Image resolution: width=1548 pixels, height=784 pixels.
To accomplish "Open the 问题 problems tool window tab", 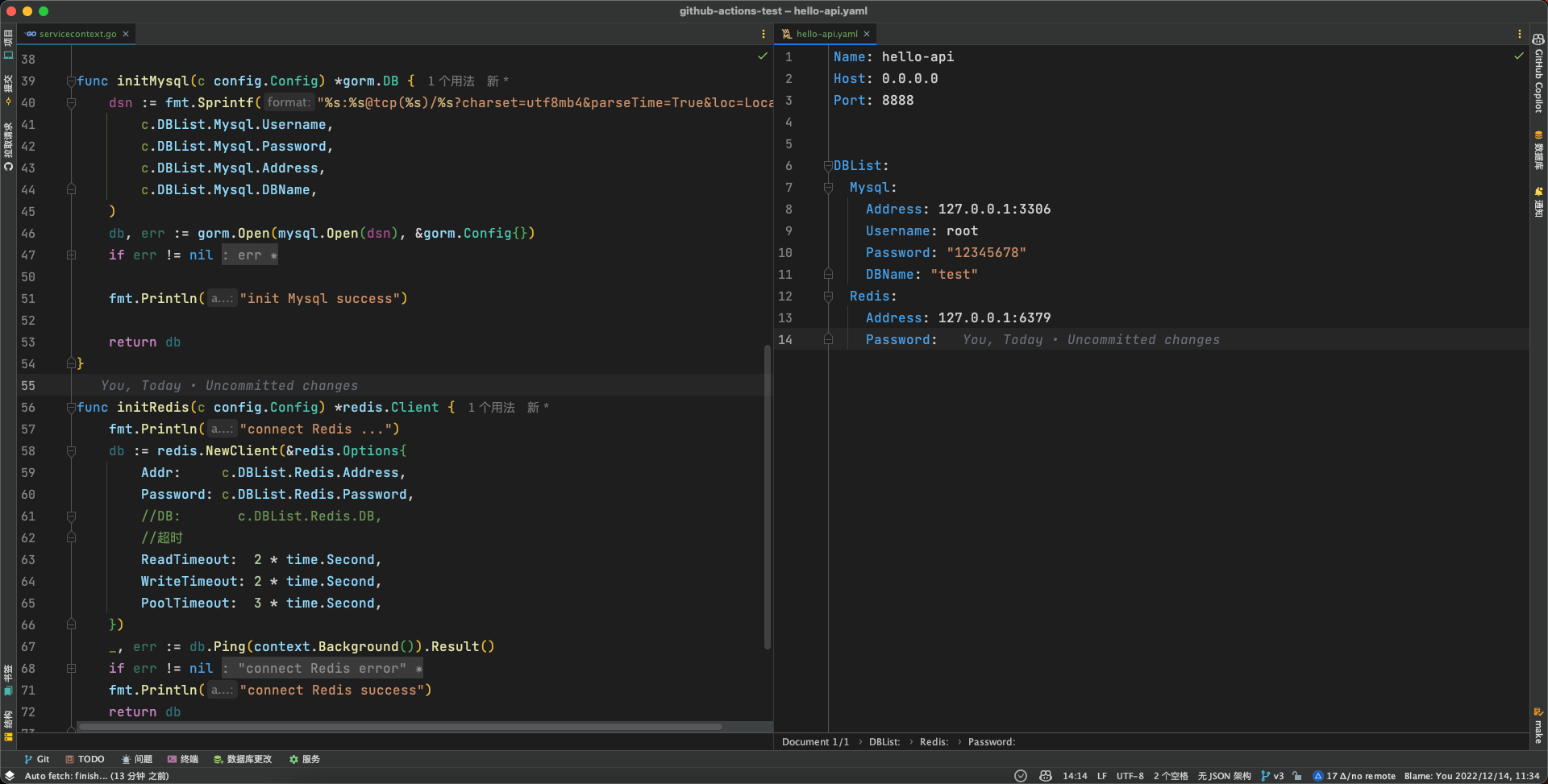I will pyautogui.click(x=137, y=759).
